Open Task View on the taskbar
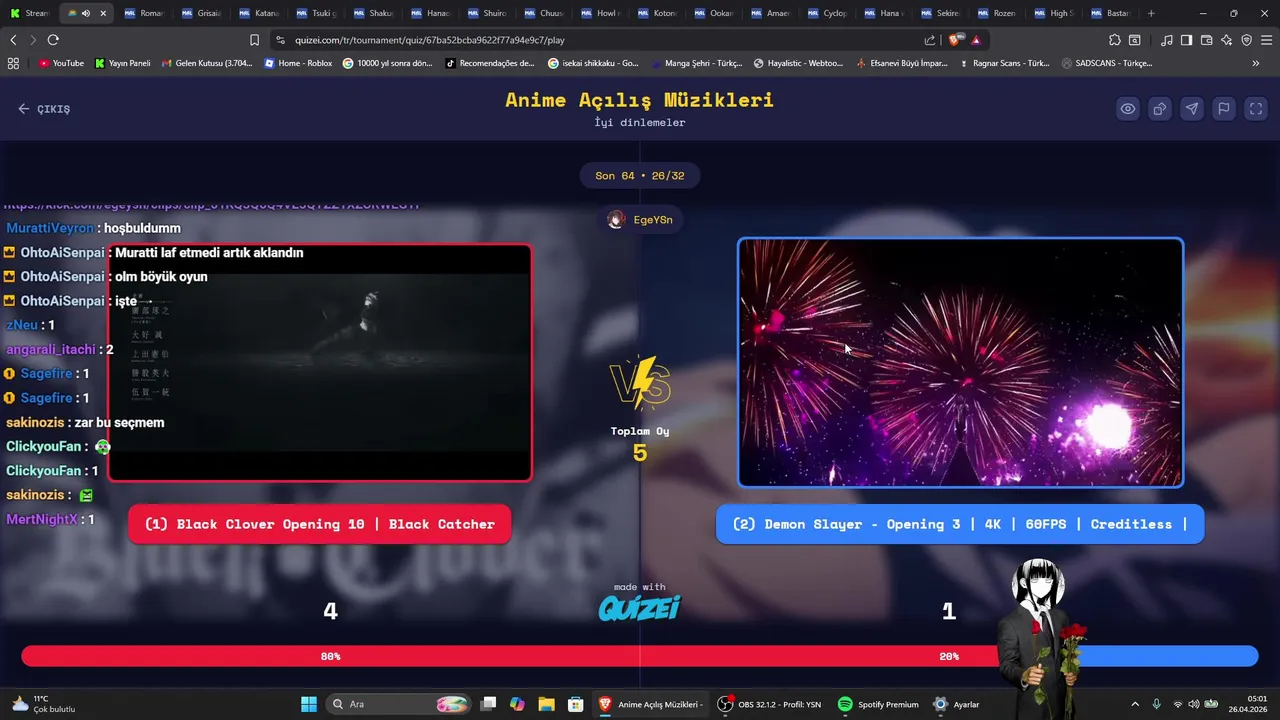The height and width of the screenshot is (720, 1280). coord(488,704)
